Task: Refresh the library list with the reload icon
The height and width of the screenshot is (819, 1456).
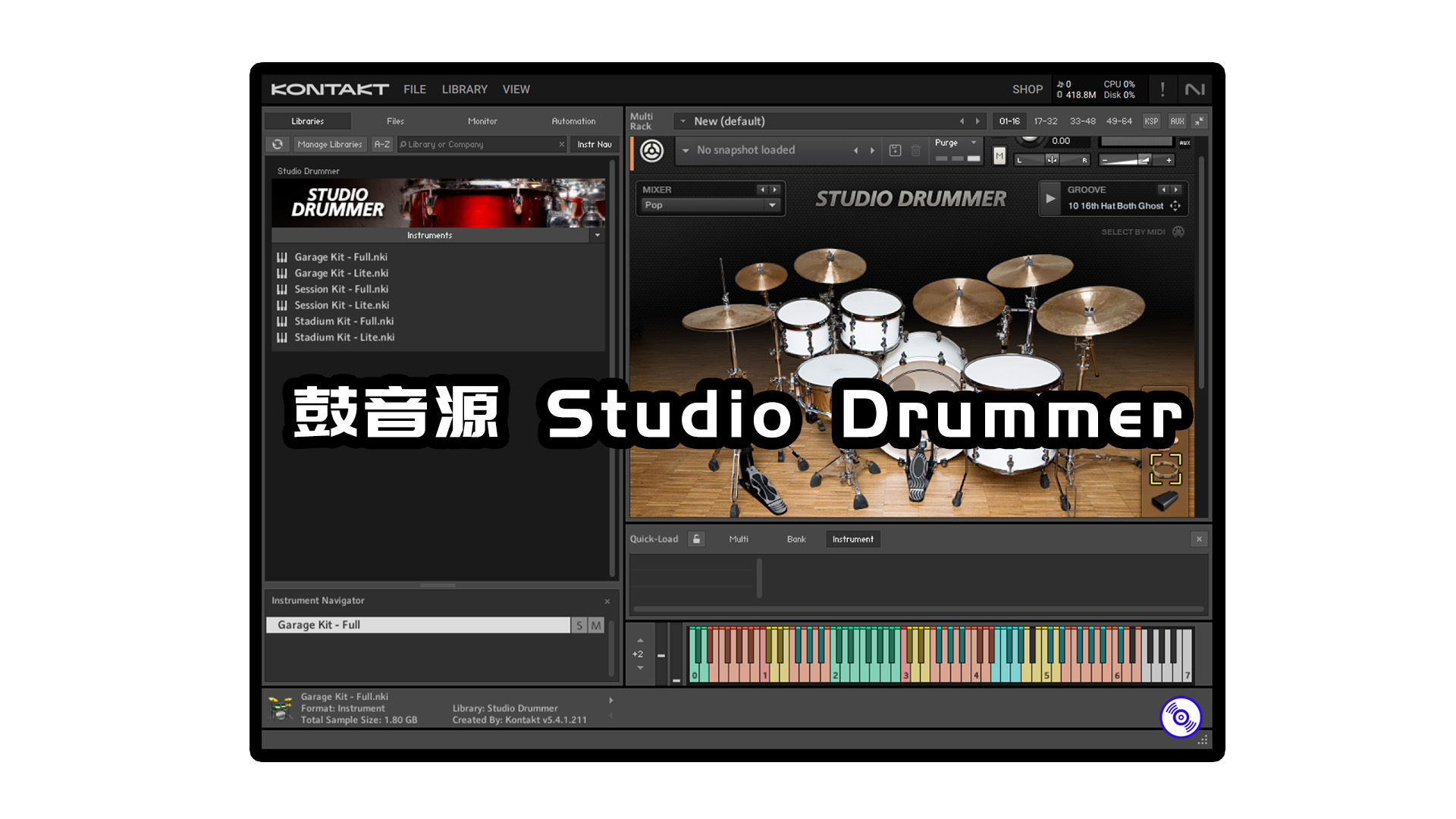Action: (x=278, y=144)
